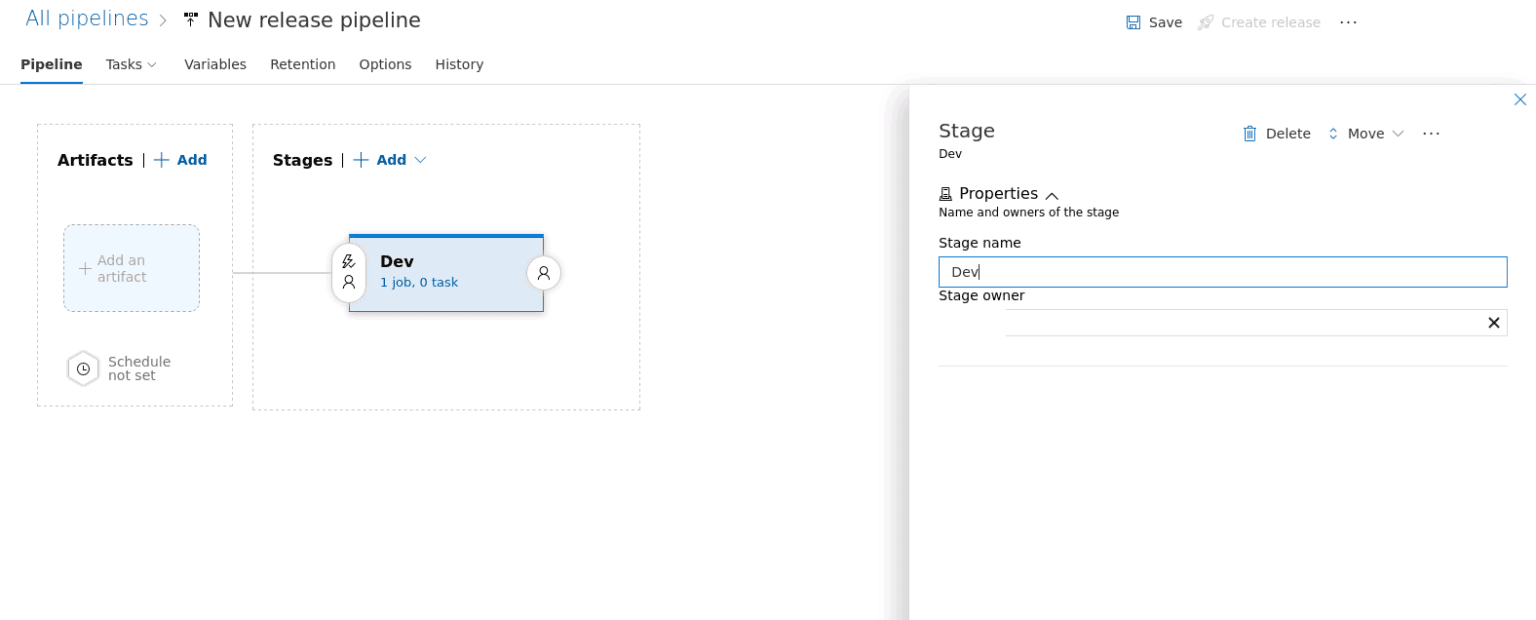Follow the All pipelines breadcrumb link
Screen dimensions: 1536x620
point(87,19)
